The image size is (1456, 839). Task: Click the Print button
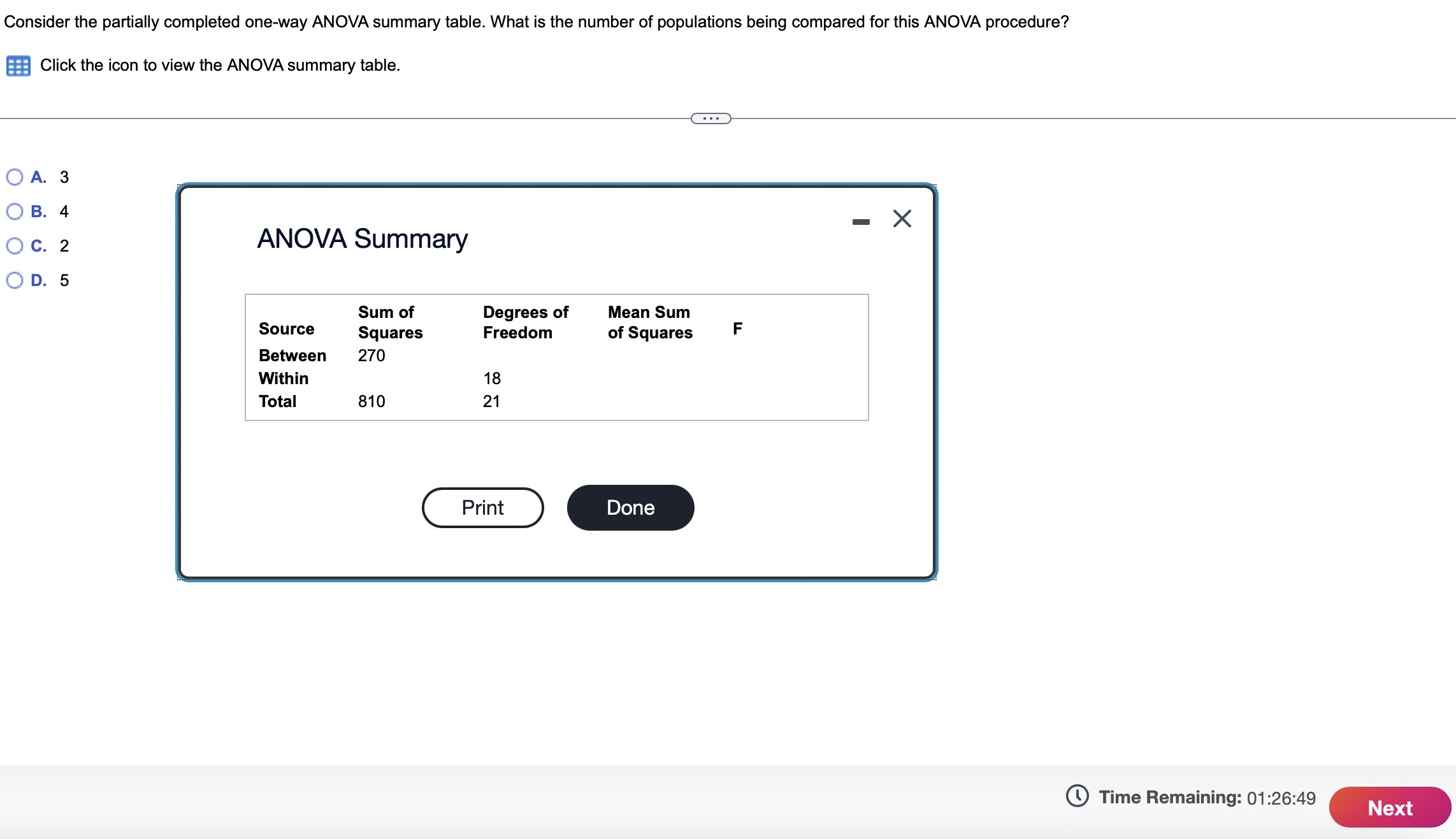tap(482, 507)
